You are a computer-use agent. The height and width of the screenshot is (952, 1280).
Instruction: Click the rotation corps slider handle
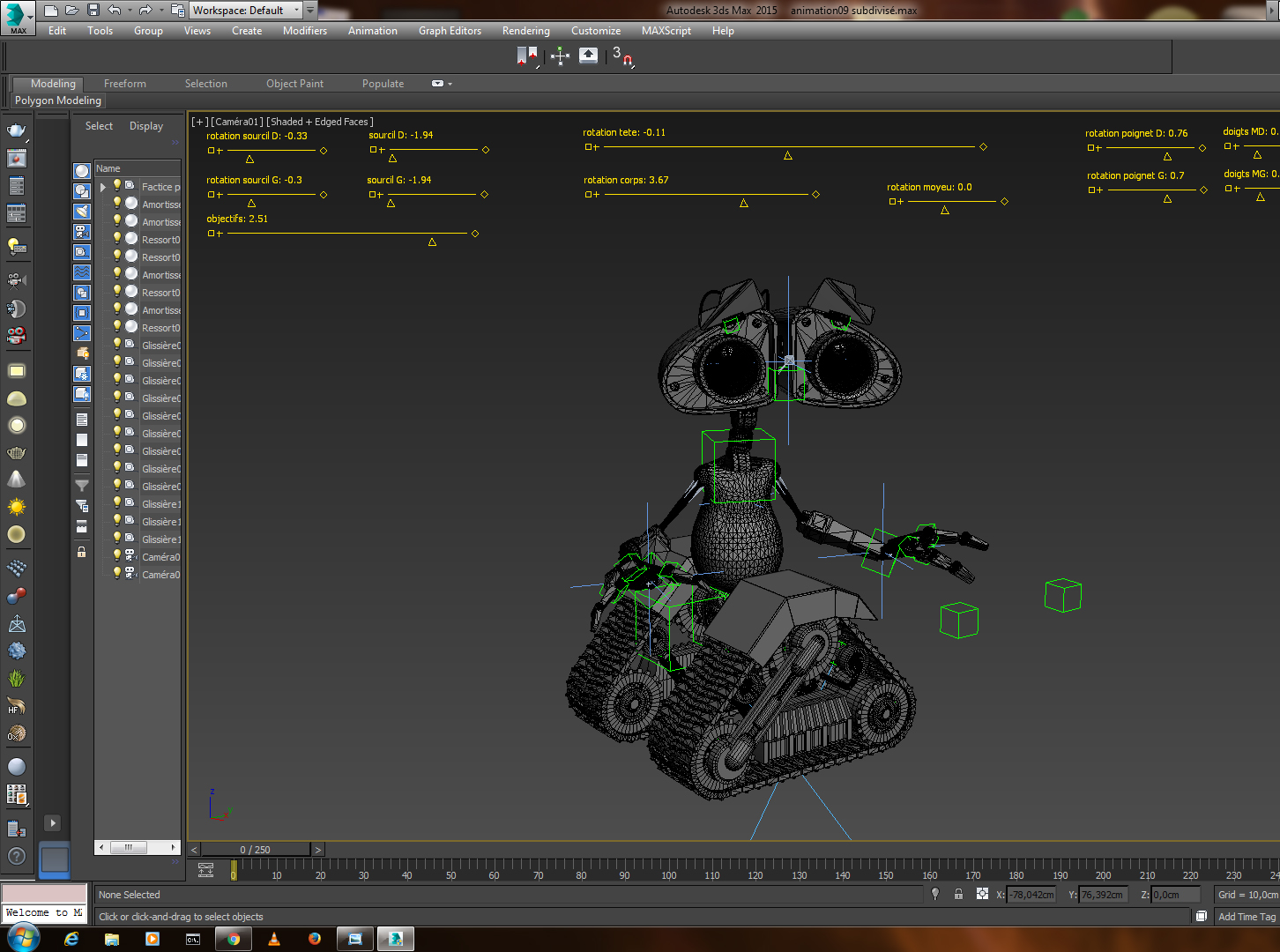click(744, 204)
